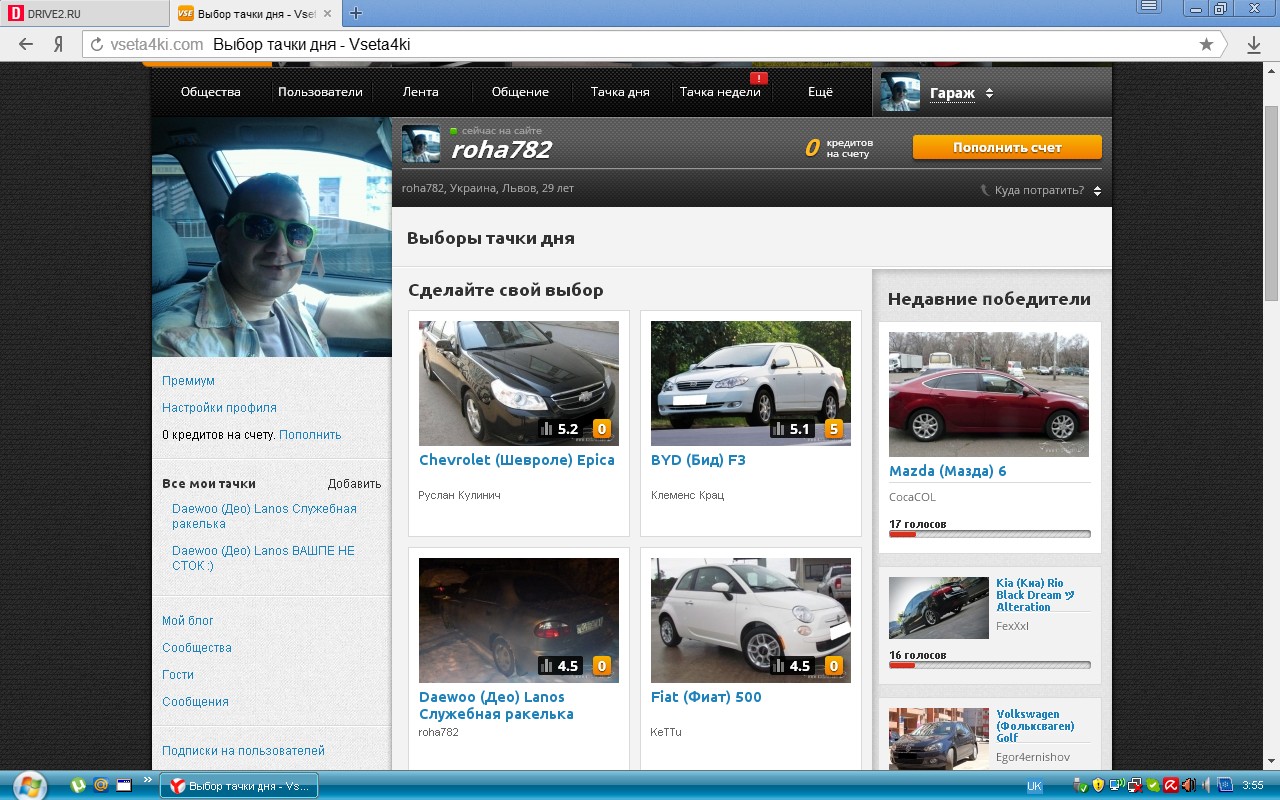Go to the Лента section
This screenshot has width=1280, height=800.
420,92
